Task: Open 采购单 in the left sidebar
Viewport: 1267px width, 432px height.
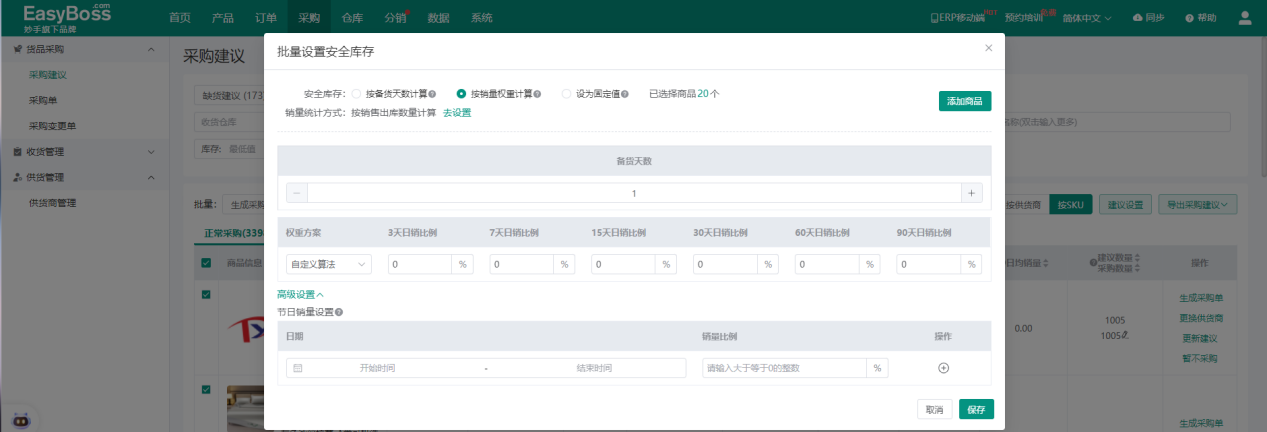Action: coord(43,100)
